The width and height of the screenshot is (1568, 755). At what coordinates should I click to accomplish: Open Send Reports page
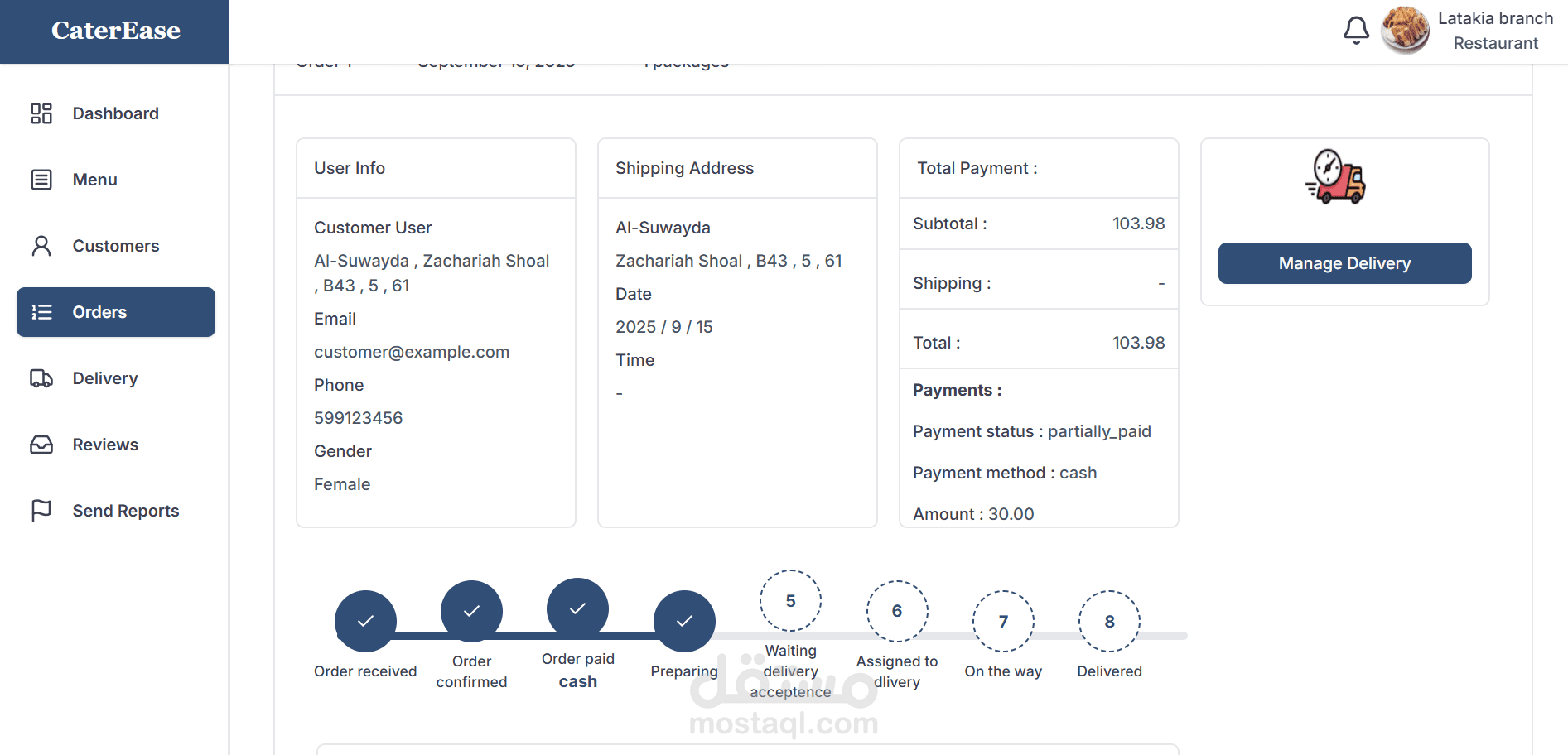click(x=115, y=511)
